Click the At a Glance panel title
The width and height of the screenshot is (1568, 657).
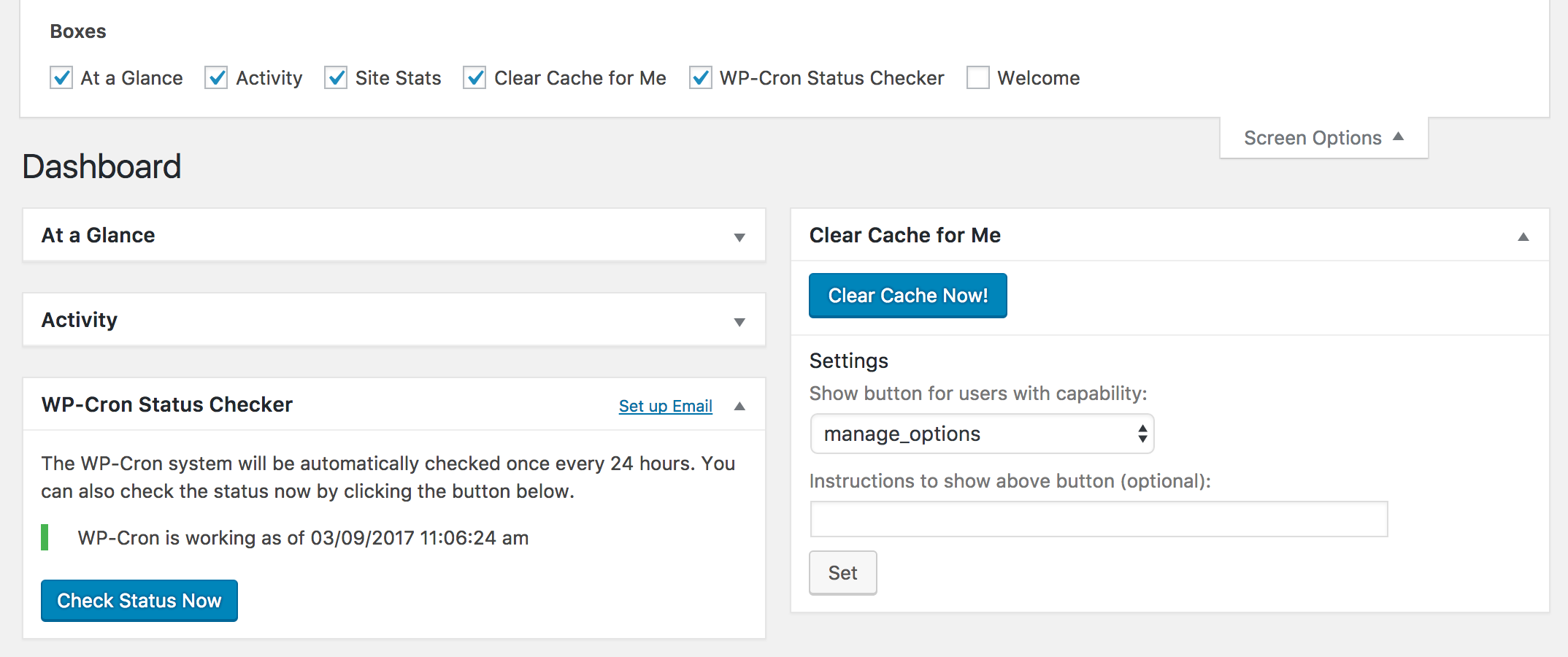[x=98, y=235]
